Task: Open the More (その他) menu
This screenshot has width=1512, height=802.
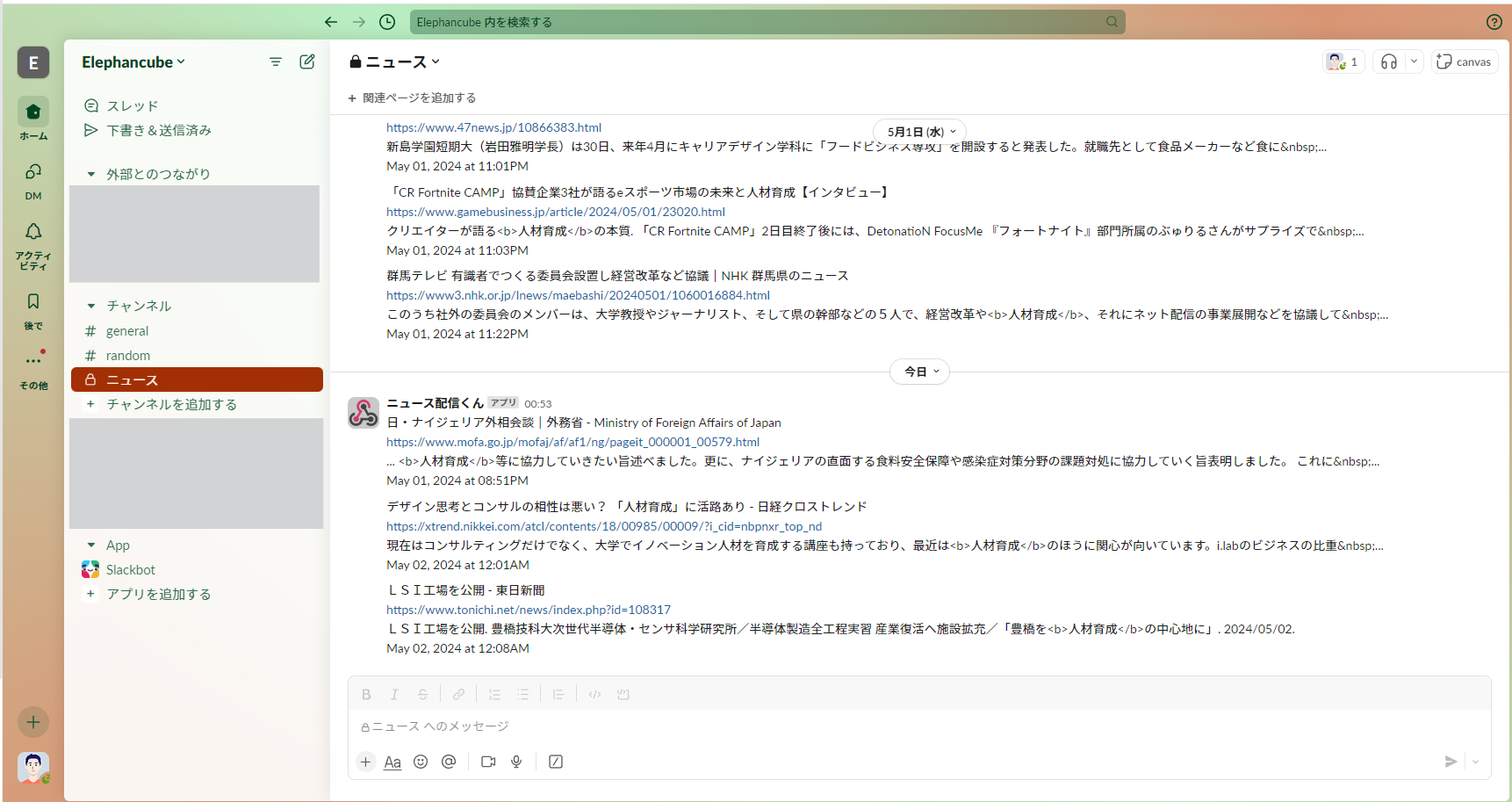Action: [x=33, y=369]
